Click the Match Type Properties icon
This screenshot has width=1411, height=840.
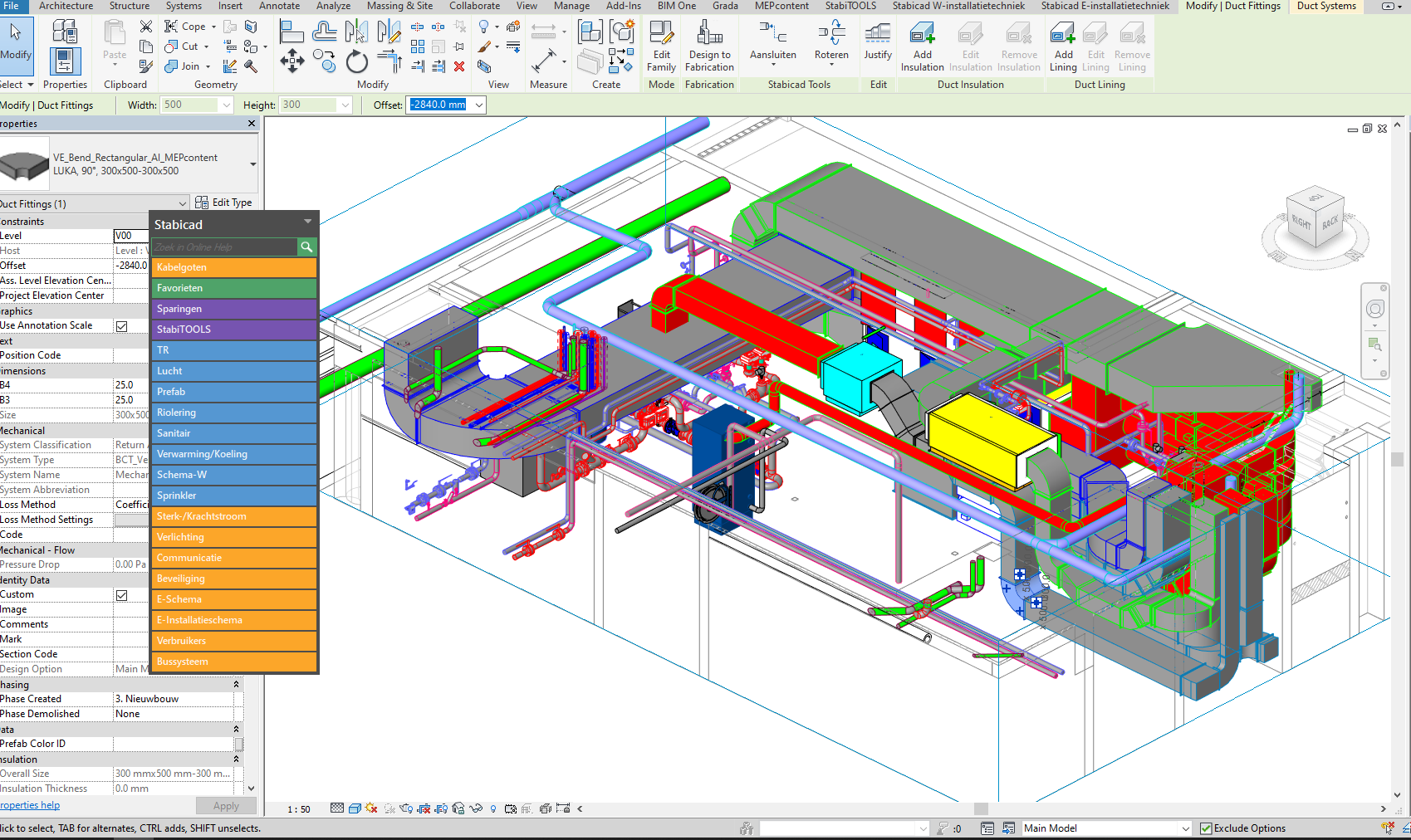click(x=146, y=66)
